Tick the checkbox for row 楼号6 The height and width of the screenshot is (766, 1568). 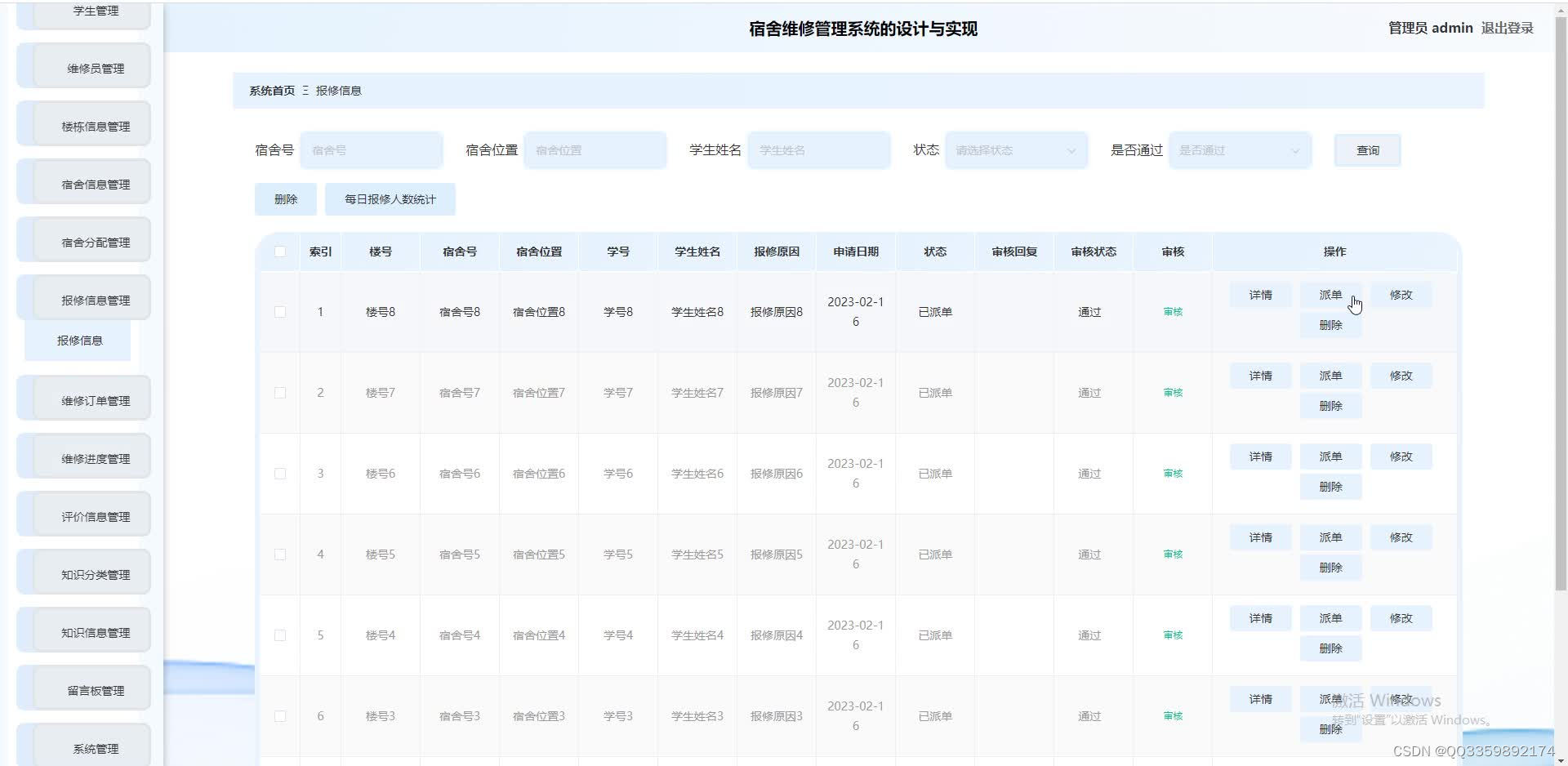point(280,474)
